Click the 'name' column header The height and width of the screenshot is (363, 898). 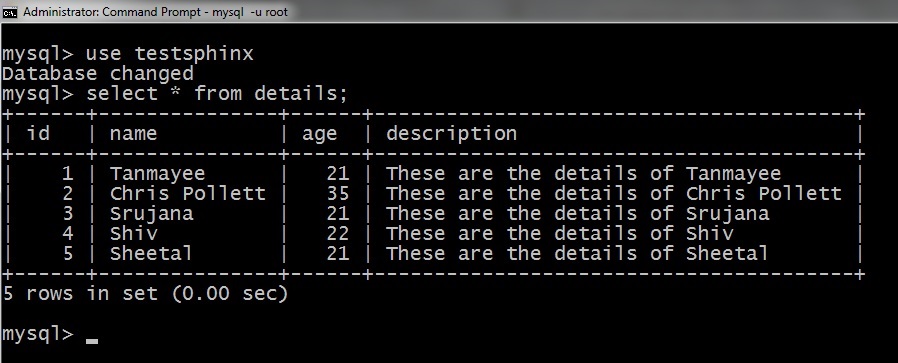click(x=133, y=134)
